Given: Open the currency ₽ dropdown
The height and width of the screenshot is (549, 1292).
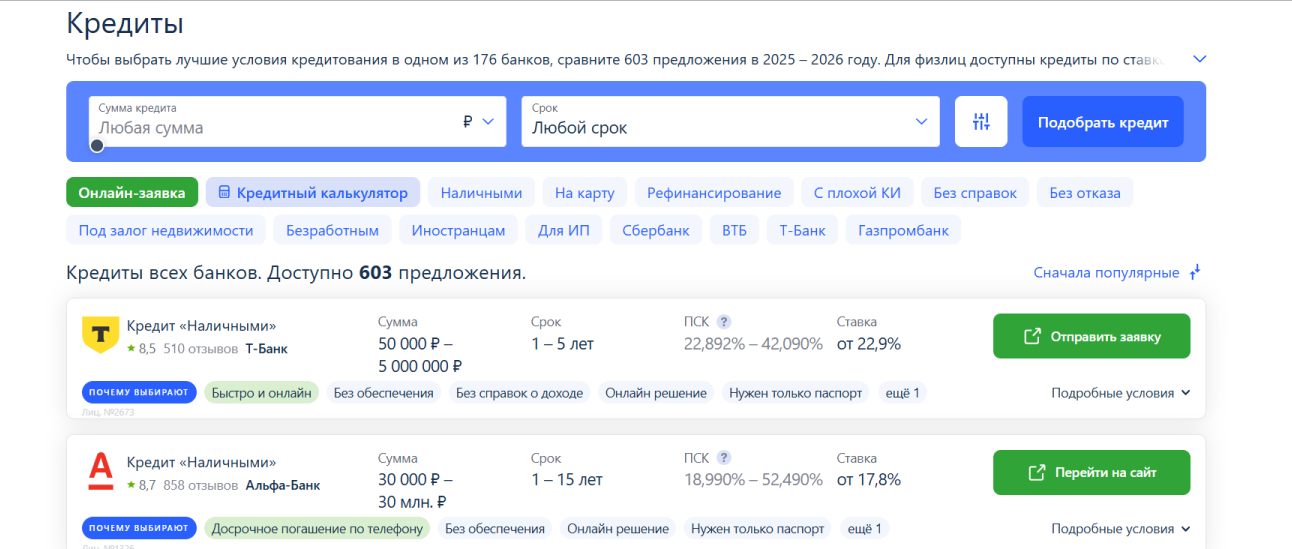Looking at the screenshot, I should (479, 122).
